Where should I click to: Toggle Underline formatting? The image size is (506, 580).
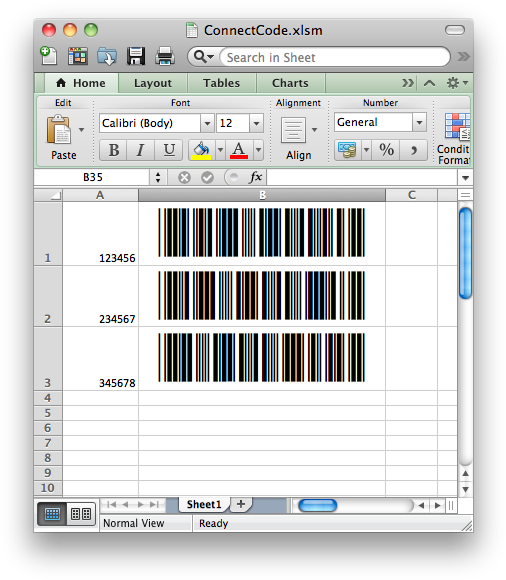coord(169,150)
